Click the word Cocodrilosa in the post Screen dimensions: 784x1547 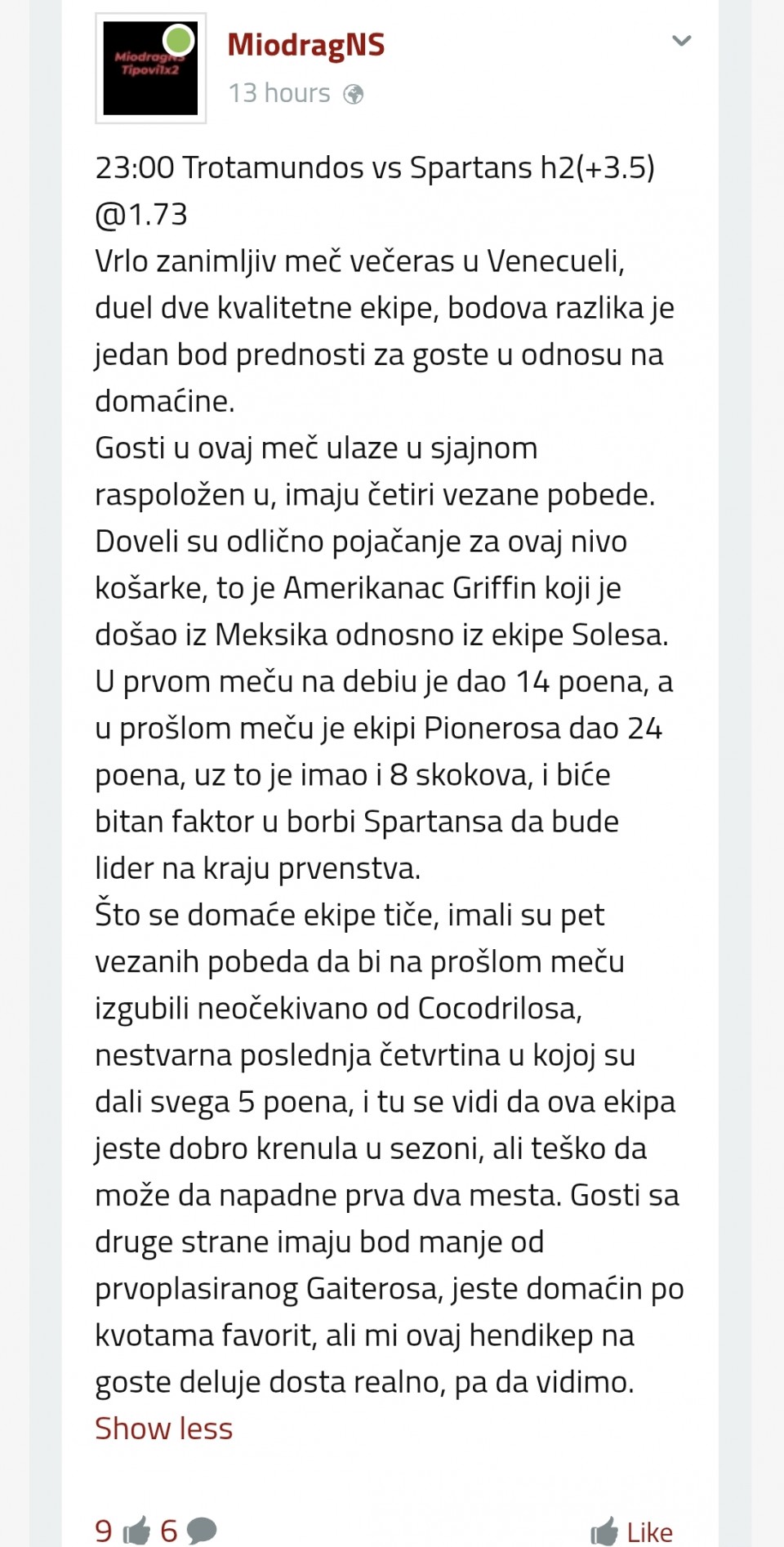click(499, 1009)
